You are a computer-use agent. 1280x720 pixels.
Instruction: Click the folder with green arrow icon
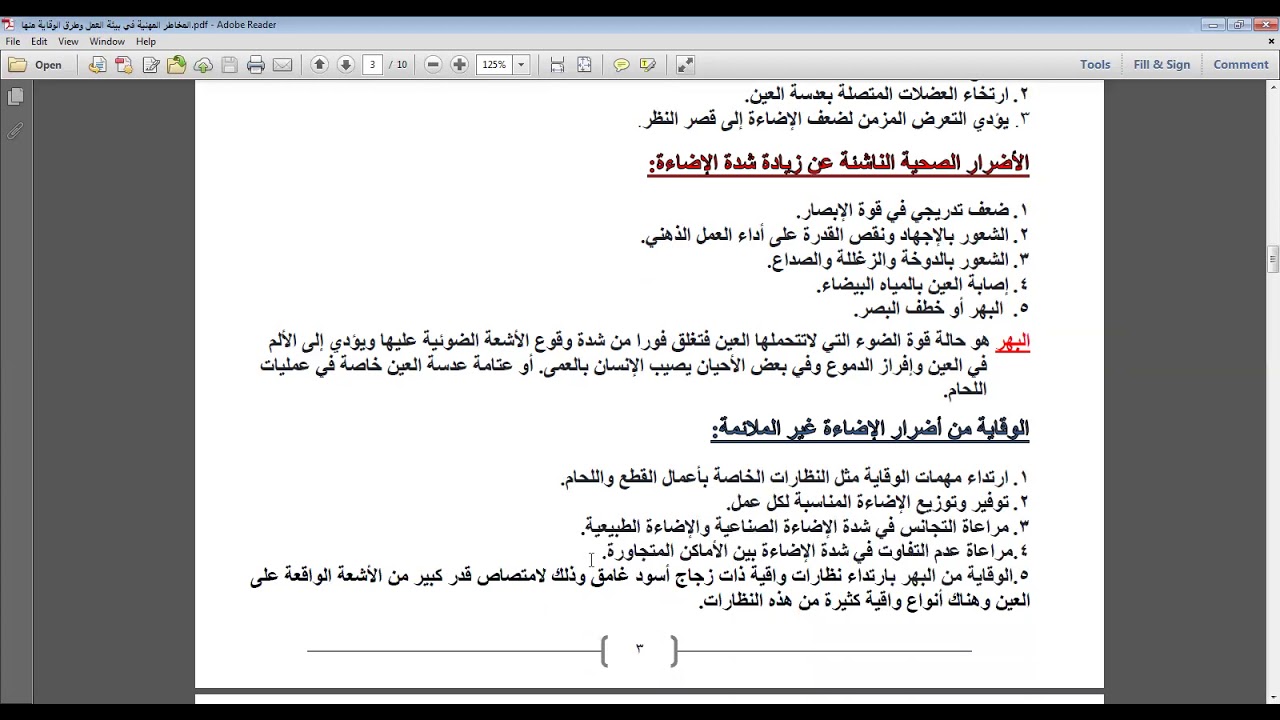tap(177, 65)
